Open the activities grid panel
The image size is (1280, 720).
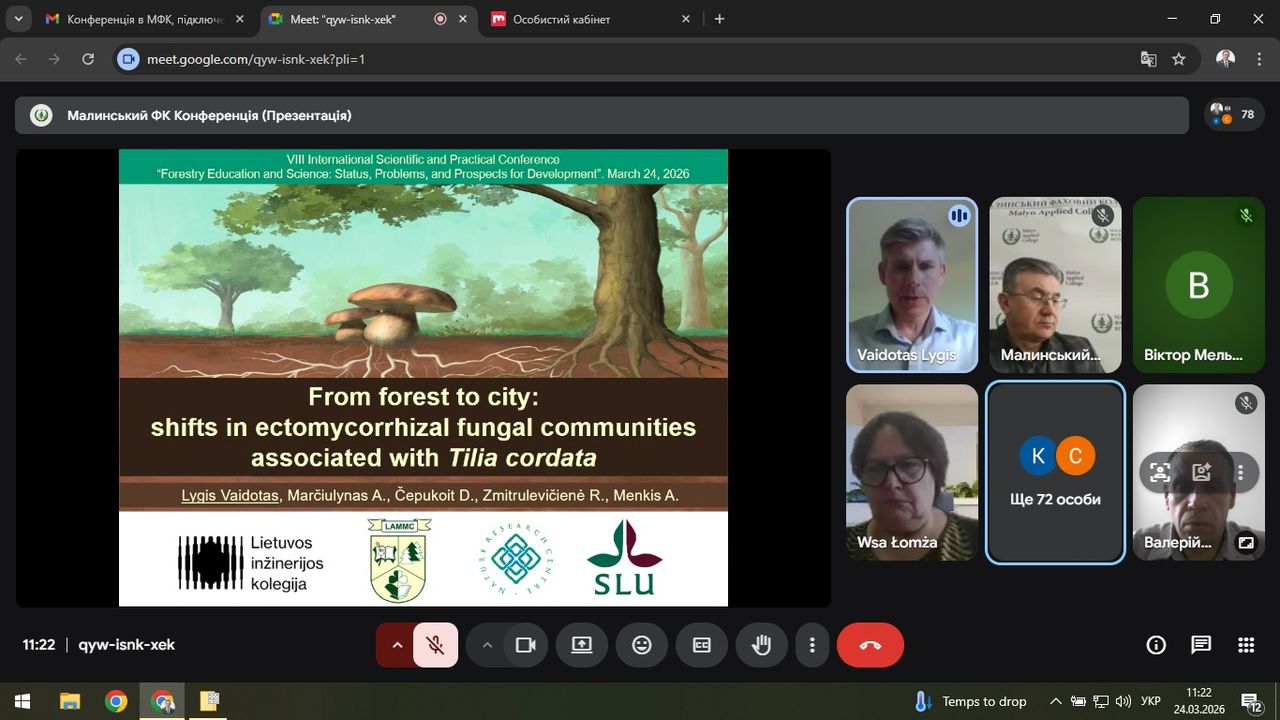pos(1246,645)
